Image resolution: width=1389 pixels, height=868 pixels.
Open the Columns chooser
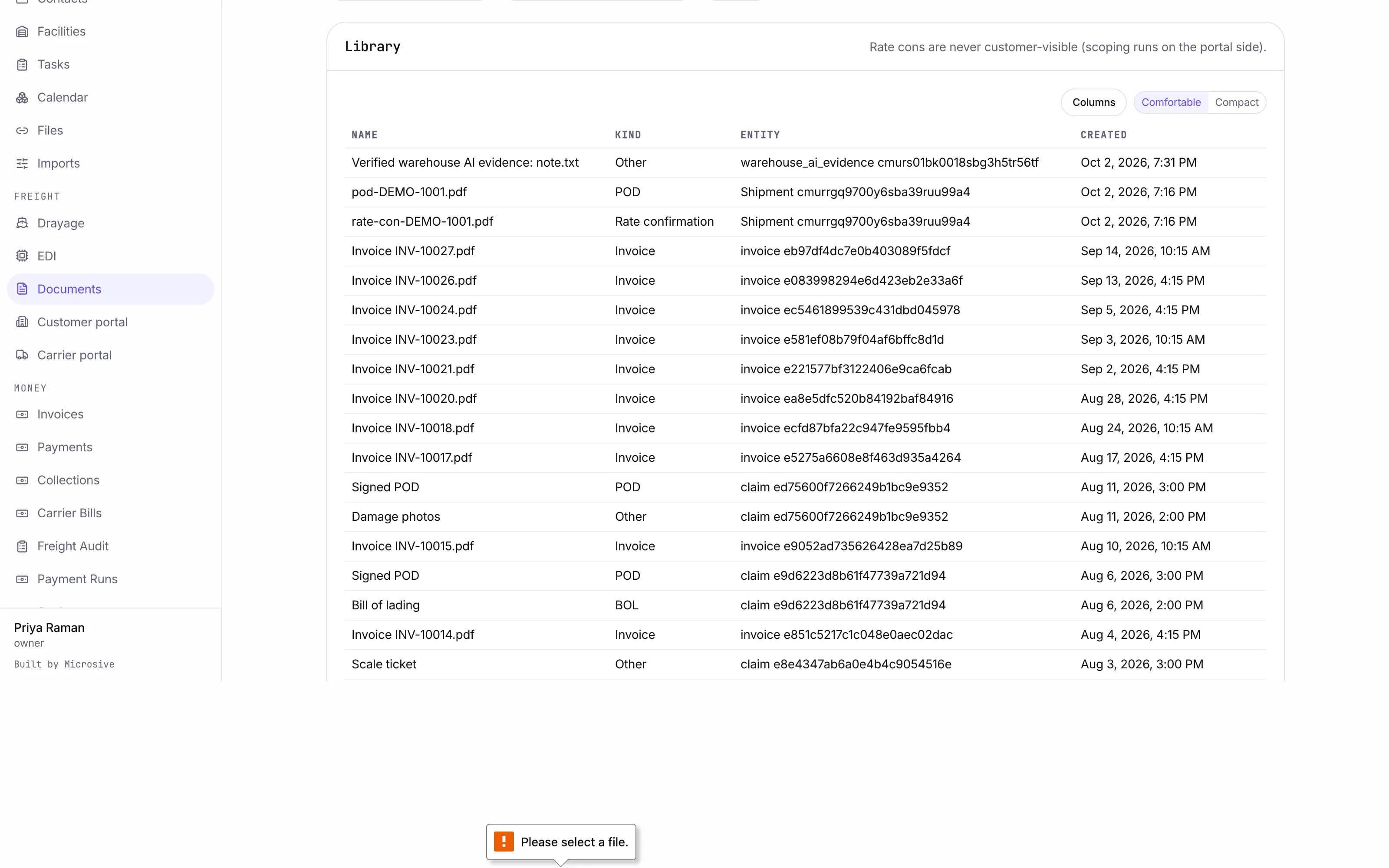[1093, 102]
